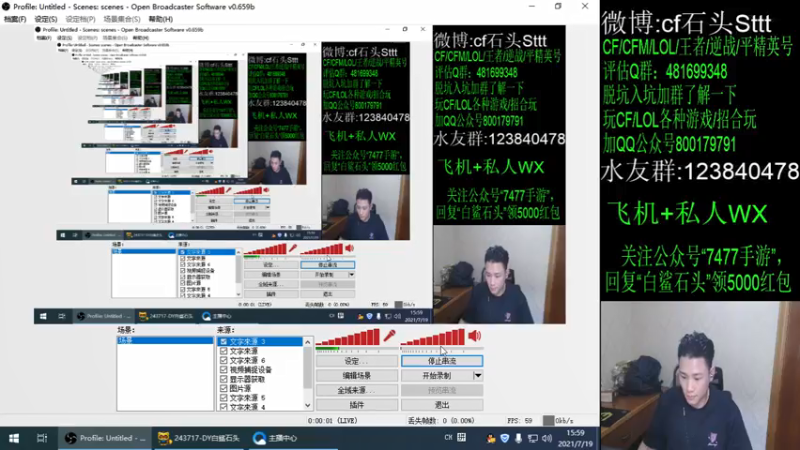The image size is (800, 450).
Task: Toggle the plain 文字来源 source checkbox
Action: tap(223, 351)
